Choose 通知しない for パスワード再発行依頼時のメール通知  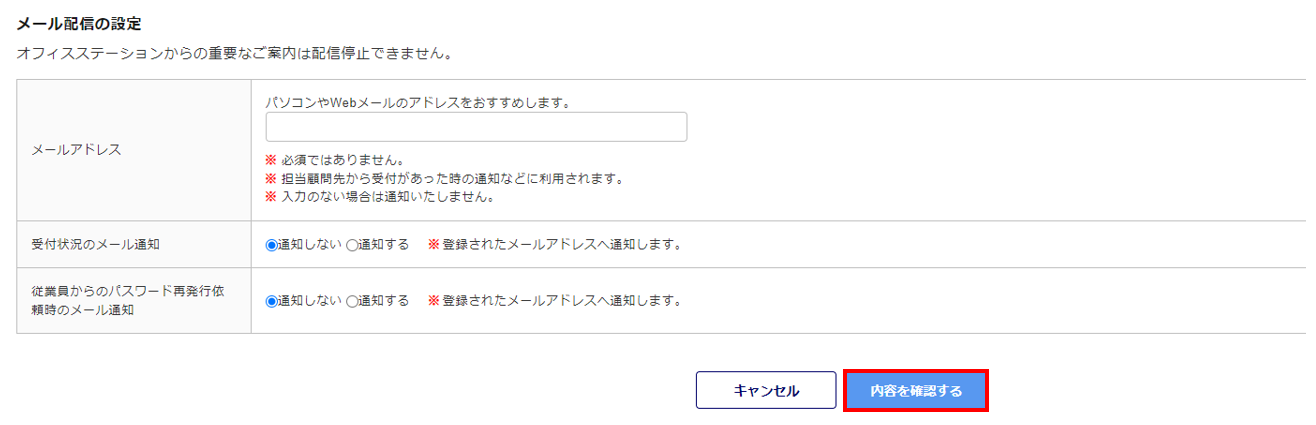[x=271, y=301]
